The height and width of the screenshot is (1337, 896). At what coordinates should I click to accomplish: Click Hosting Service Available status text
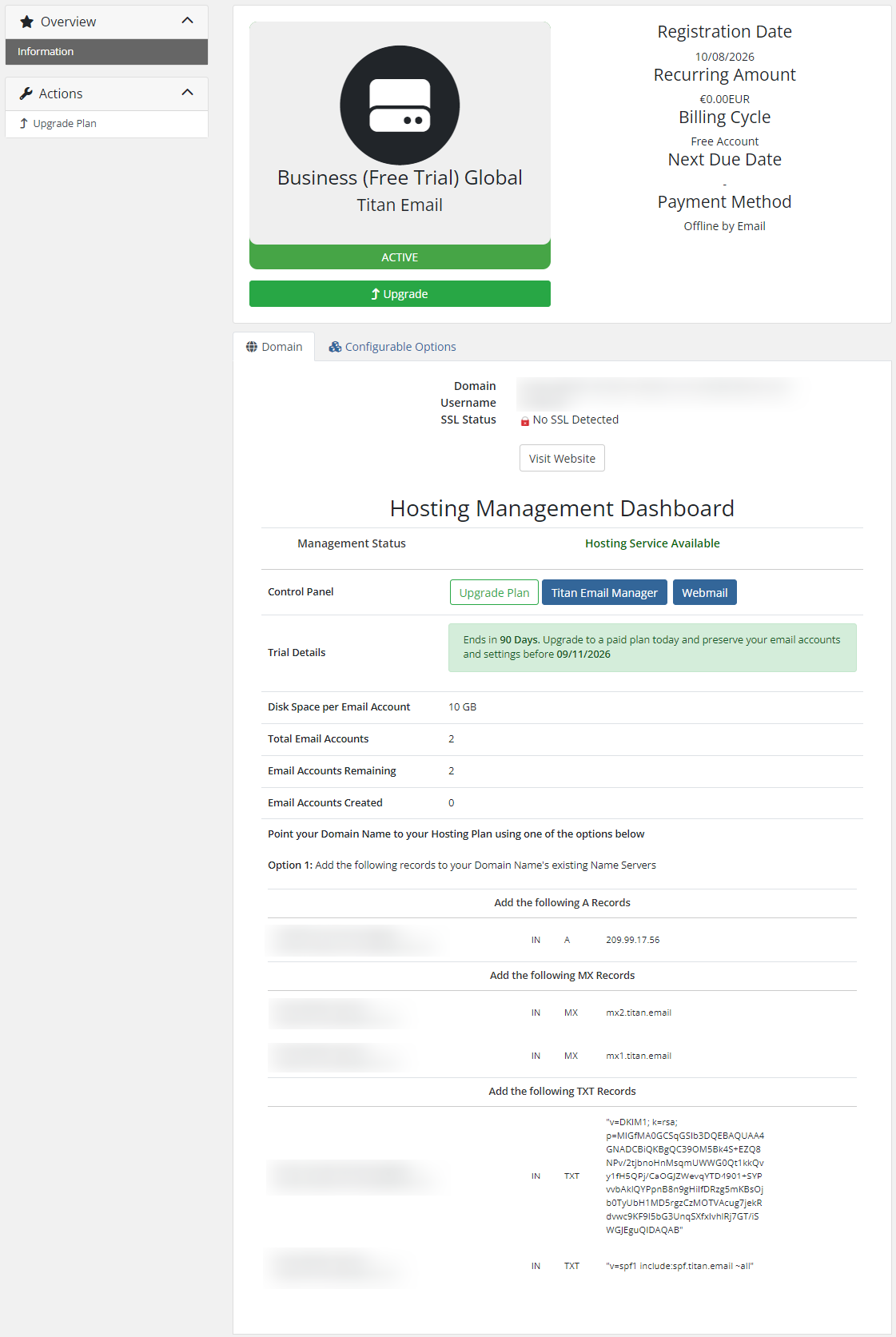point(652,543)
